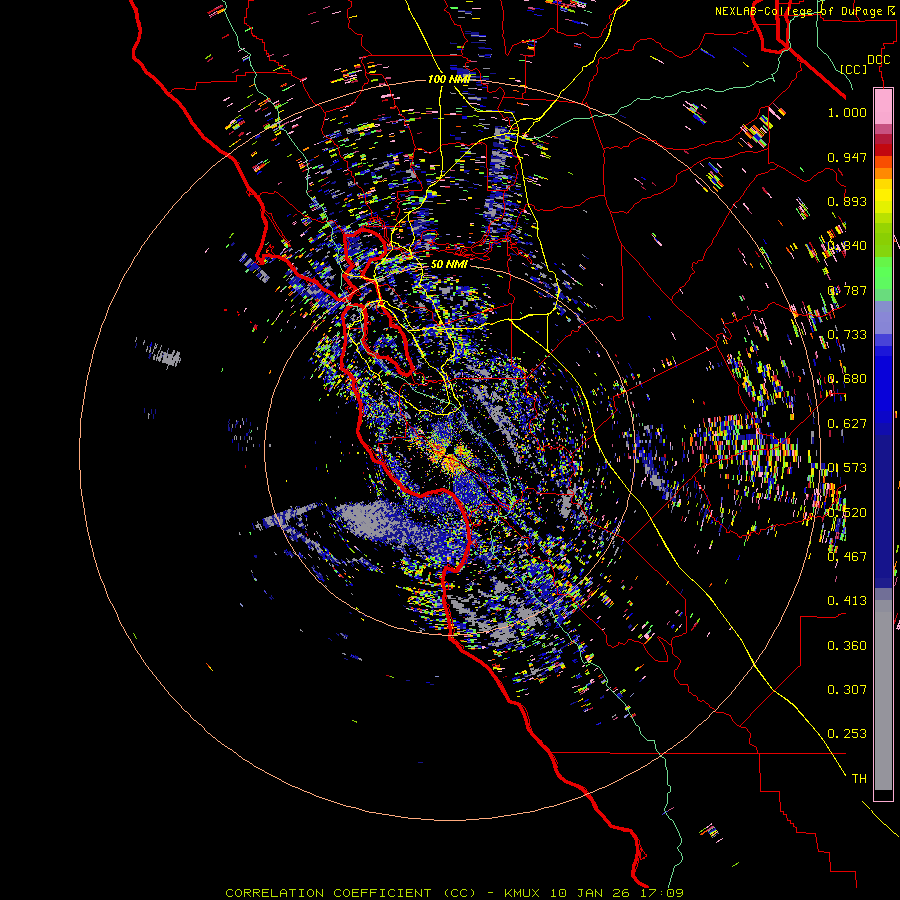Pick the pink segment of the color bar

point(883,106)
